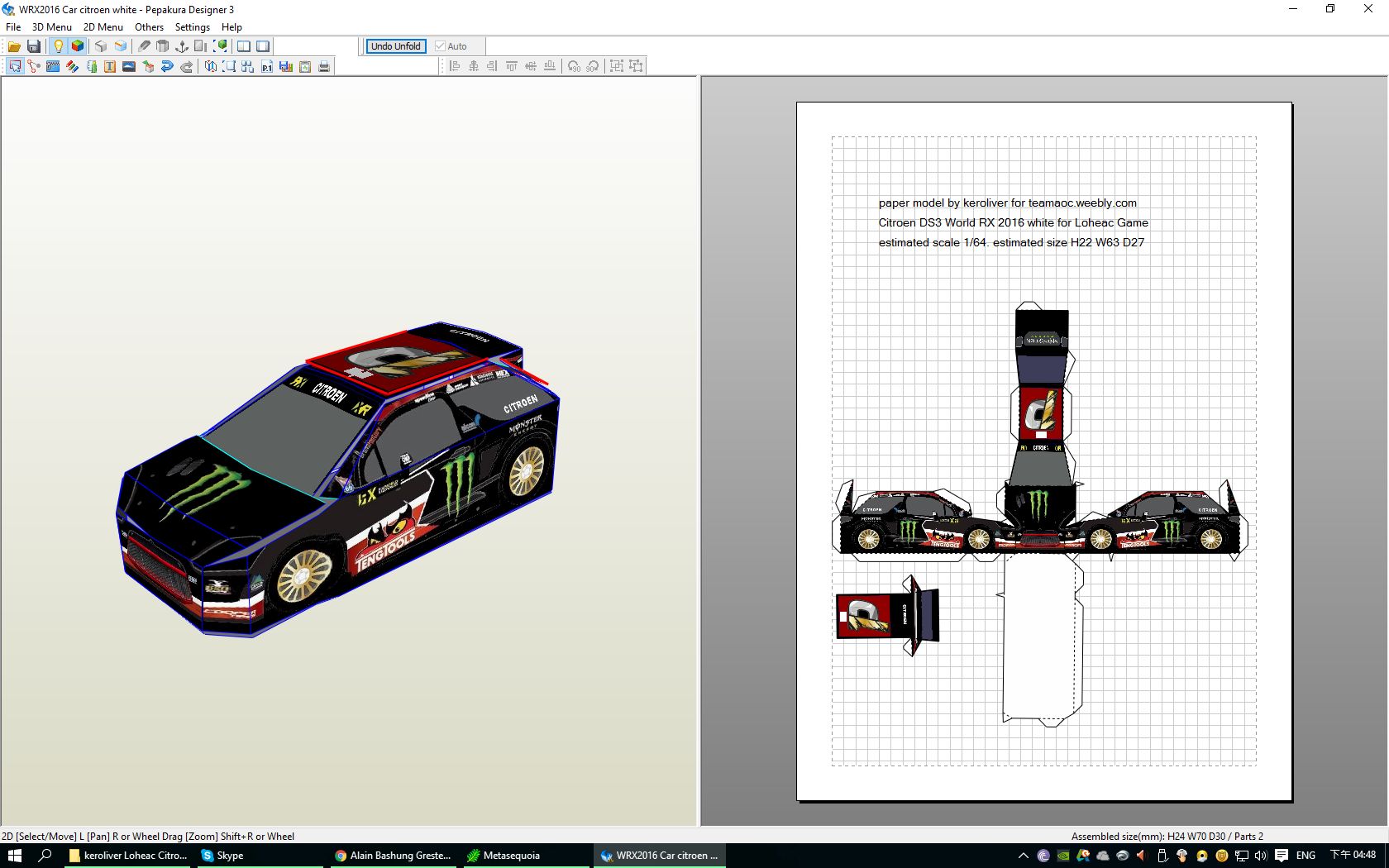Open the Settings menu
Viewport: 1389px width, 868px height.
(192, 27)
